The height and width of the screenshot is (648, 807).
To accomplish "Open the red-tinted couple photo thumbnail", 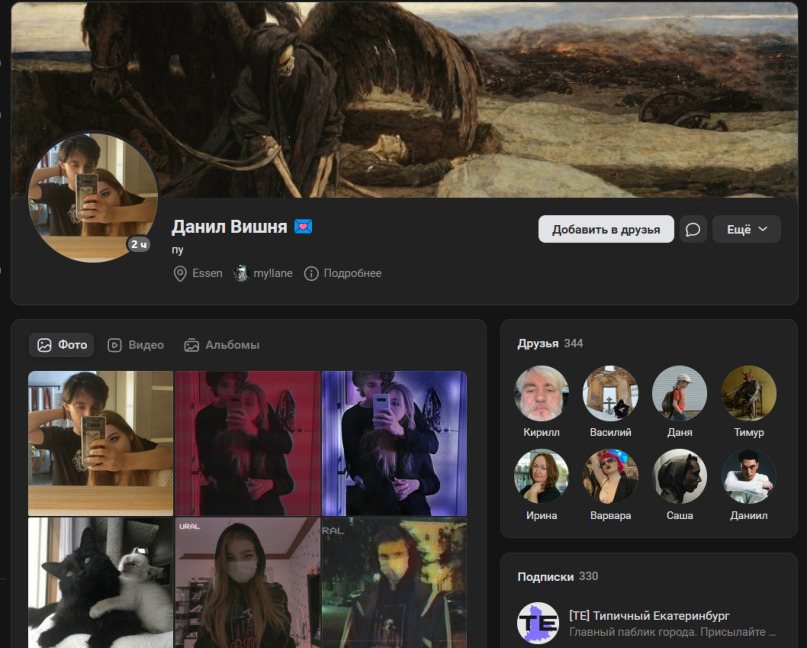I will click(x=248, y=443).
